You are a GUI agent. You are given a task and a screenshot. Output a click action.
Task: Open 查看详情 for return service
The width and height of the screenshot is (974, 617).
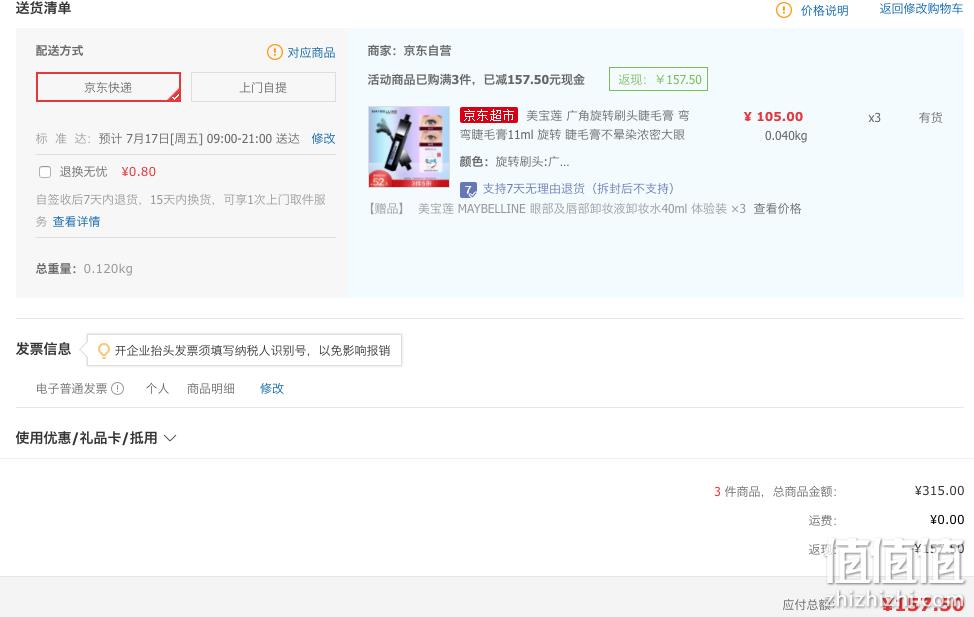point(76,222)
